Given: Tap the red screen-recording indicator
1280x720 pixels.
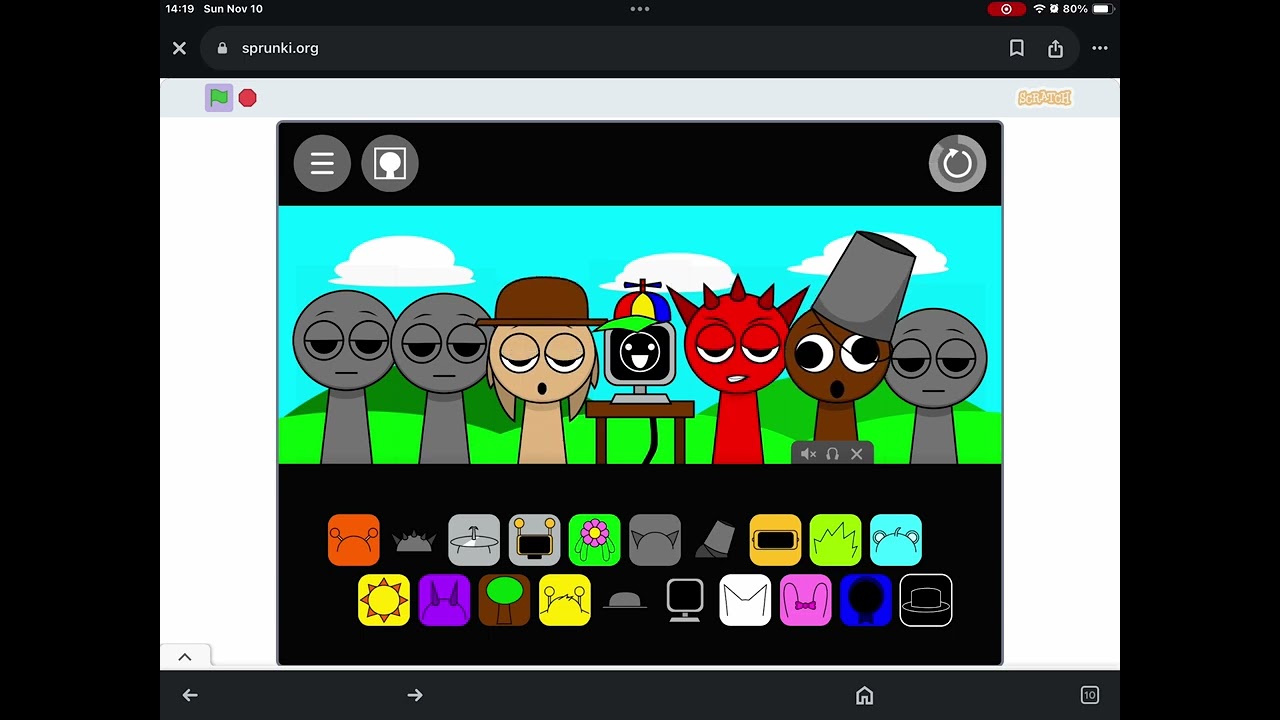Looking at the screenshot, I should click(1006, 9).
